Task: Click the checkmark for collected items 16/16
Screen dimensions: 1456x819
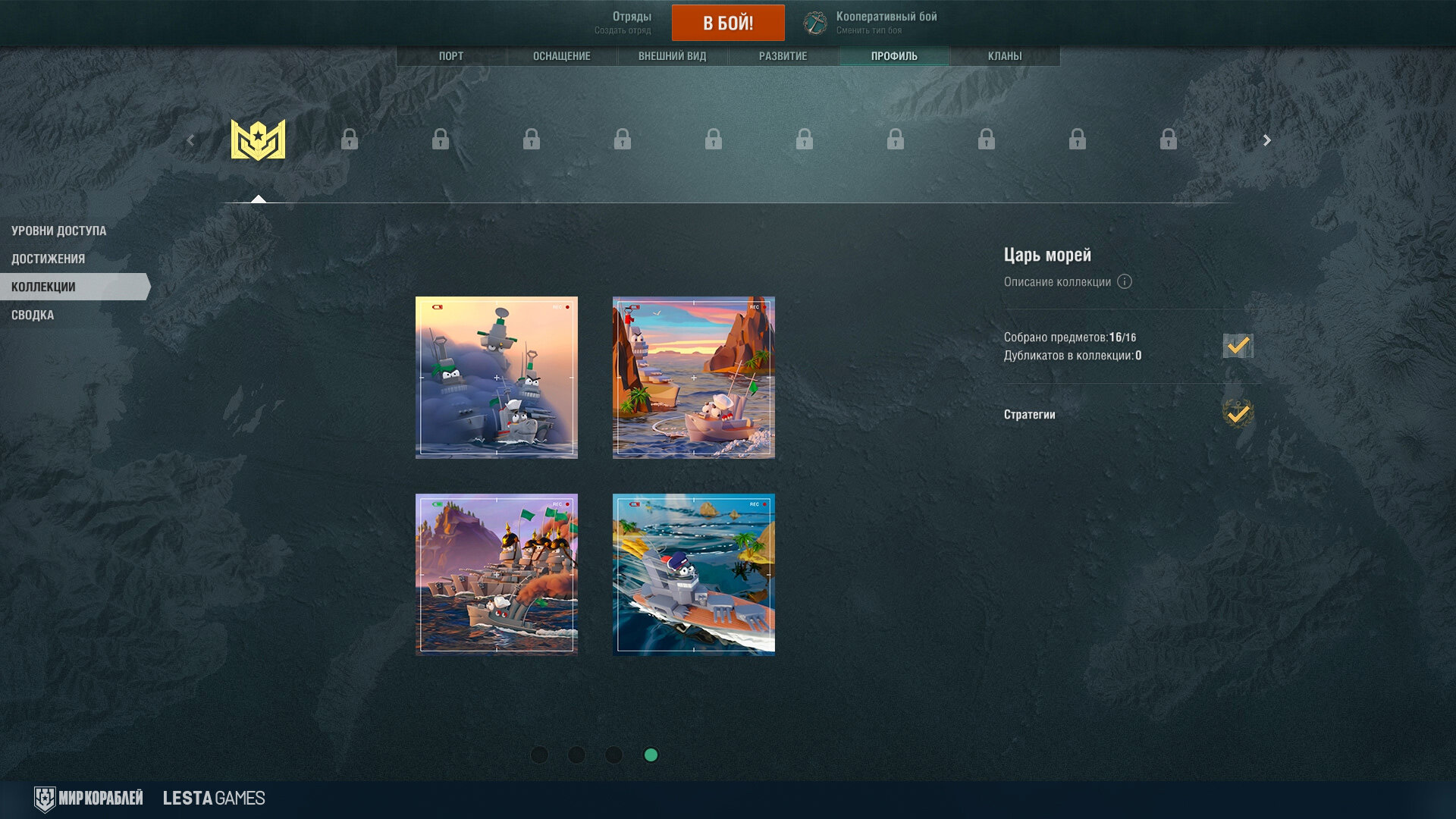Action: point(1238,346)
